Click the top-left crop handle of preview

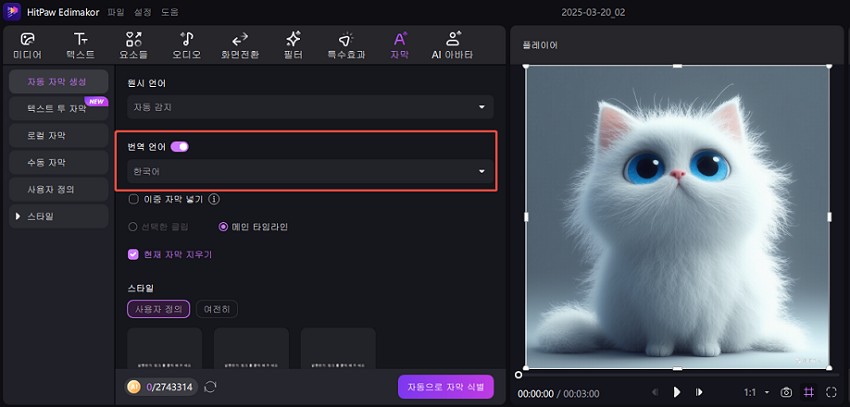[x=525, y=66]
